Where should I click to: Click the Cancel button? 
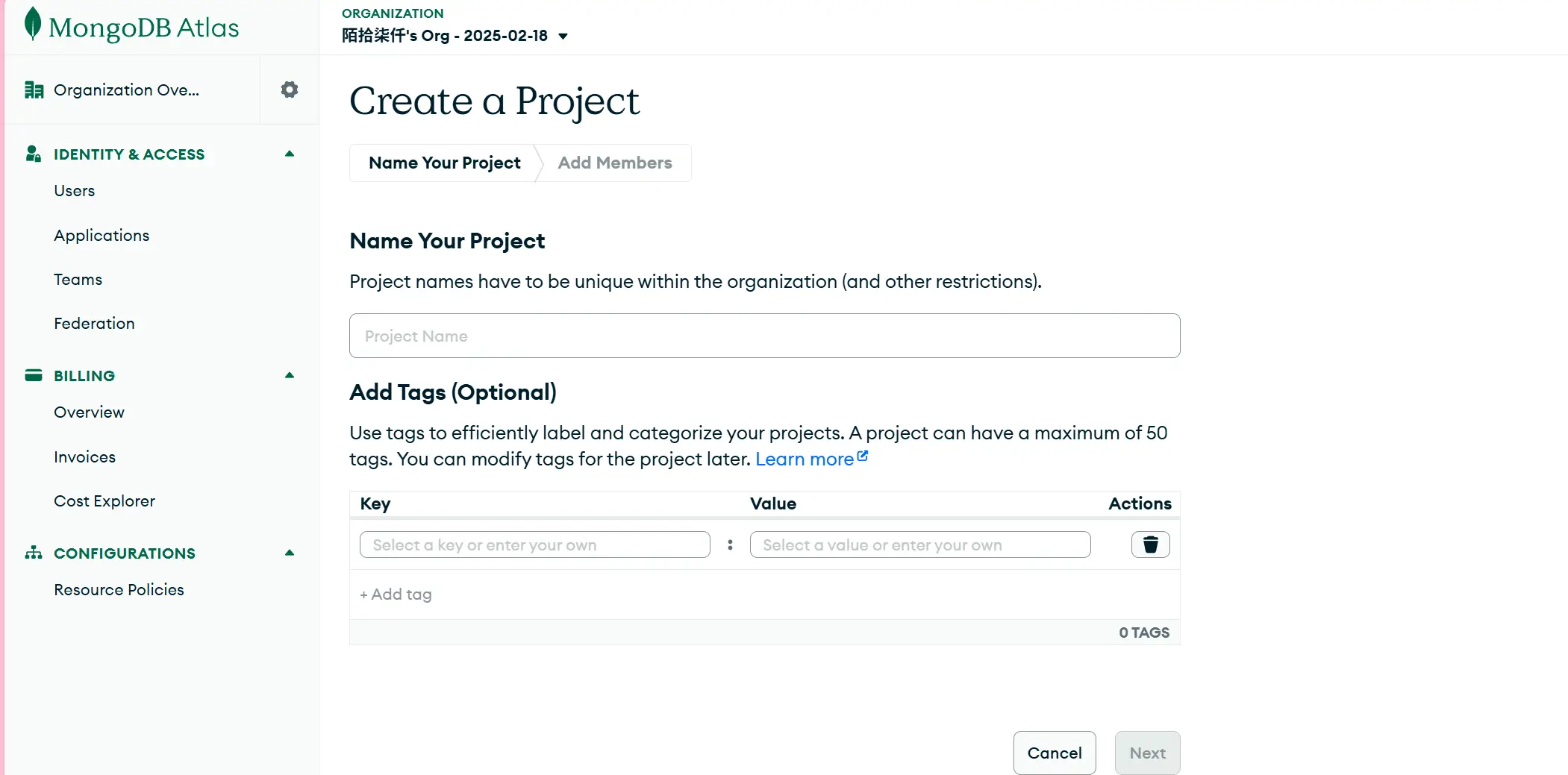tap(1054, 753)
